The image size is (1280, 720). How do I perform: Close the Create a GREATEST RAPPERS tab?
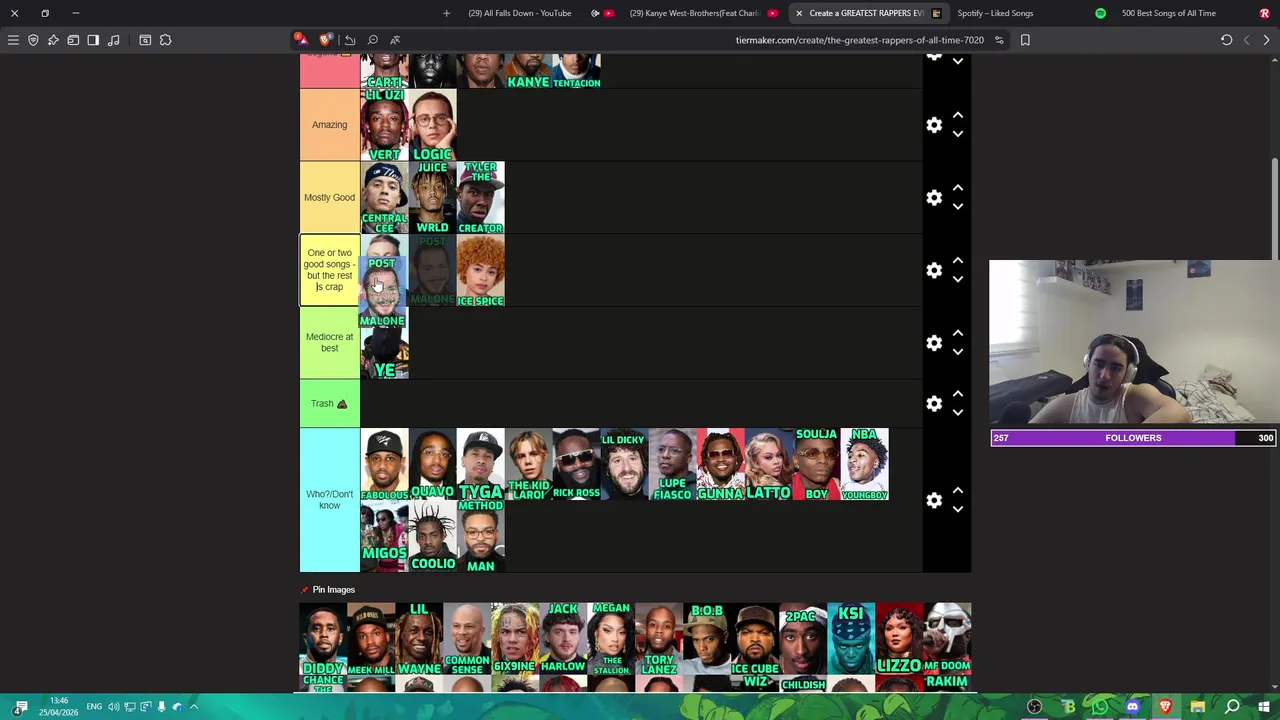pos(799,13)
